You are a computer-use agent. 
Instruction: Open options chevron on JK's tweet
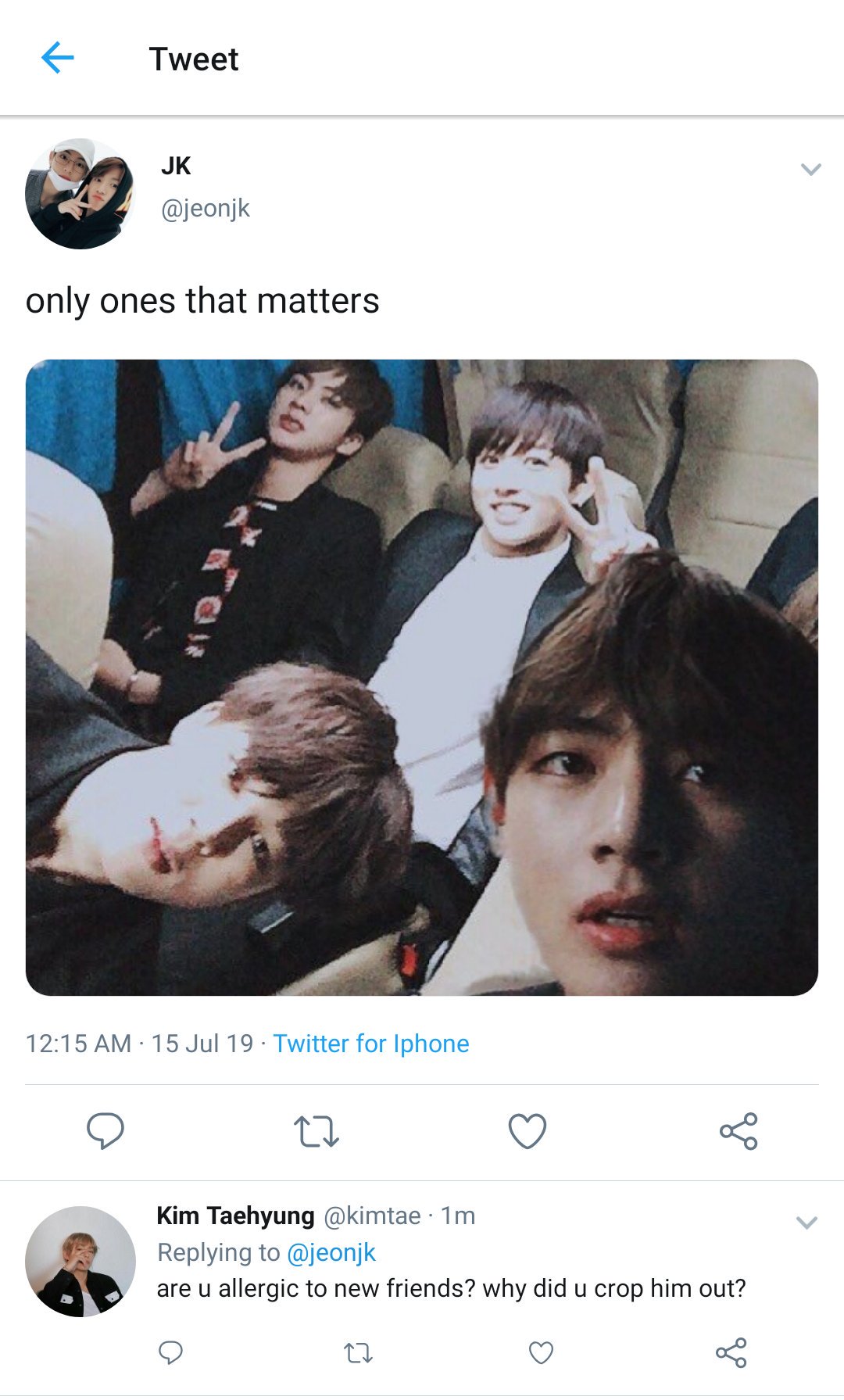tap(811, 169)
